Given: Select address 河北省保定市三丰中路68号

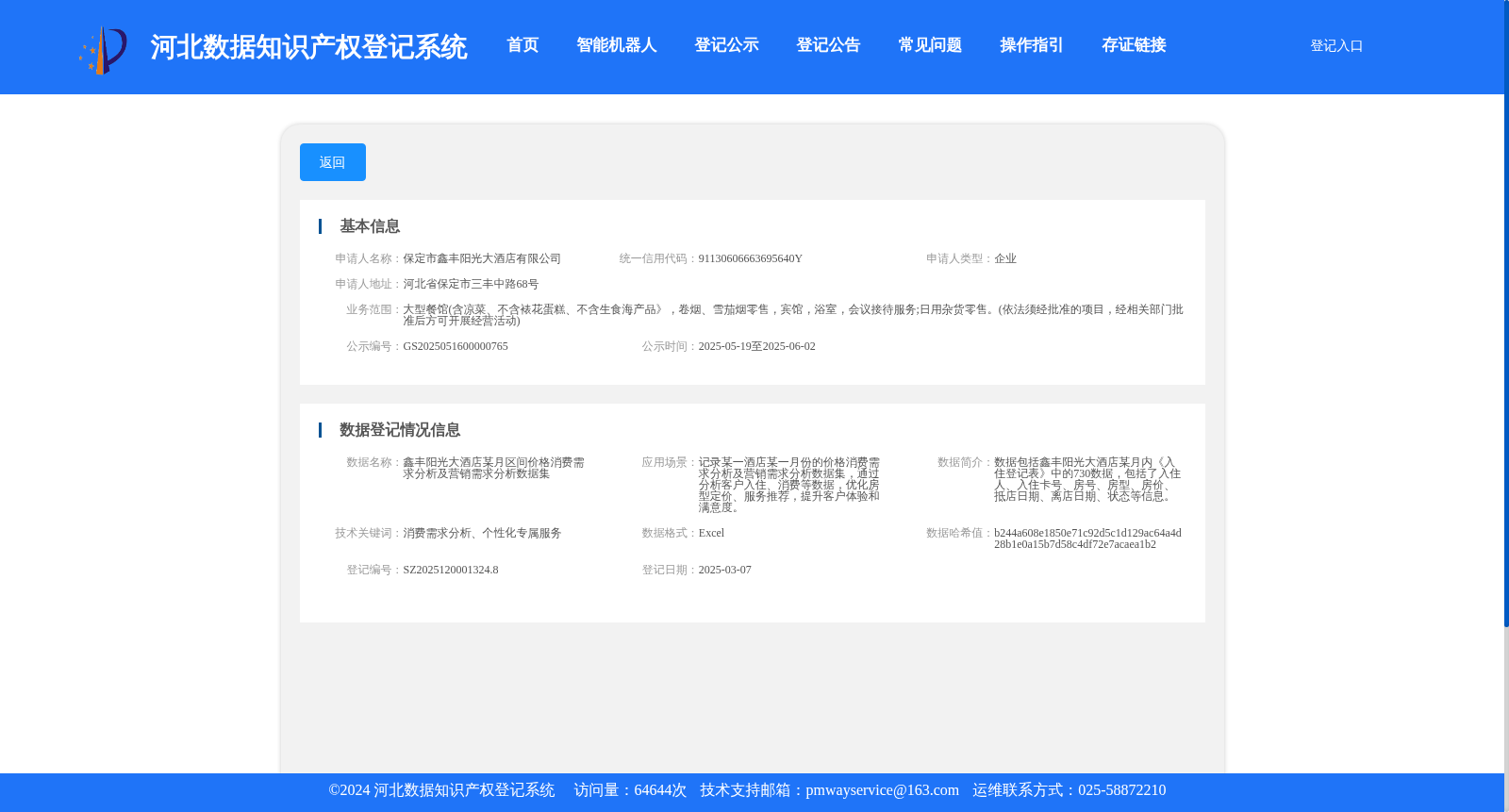Looking at the screenshot, I should 471,284.
